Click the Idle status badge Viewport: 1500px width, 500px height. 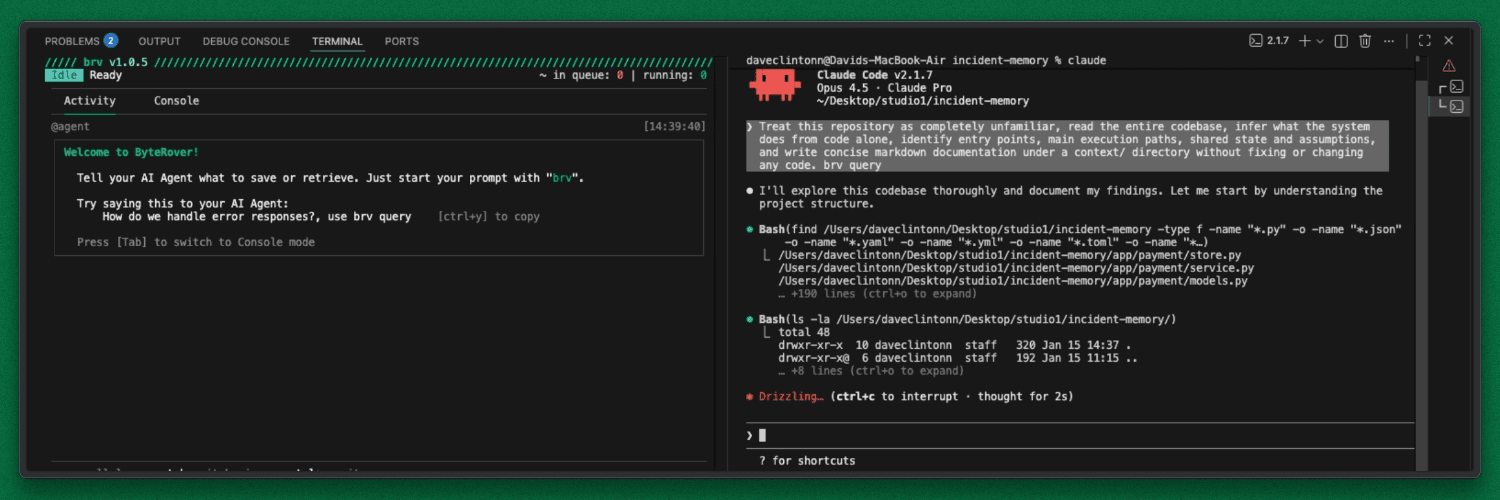click(65, 75)
